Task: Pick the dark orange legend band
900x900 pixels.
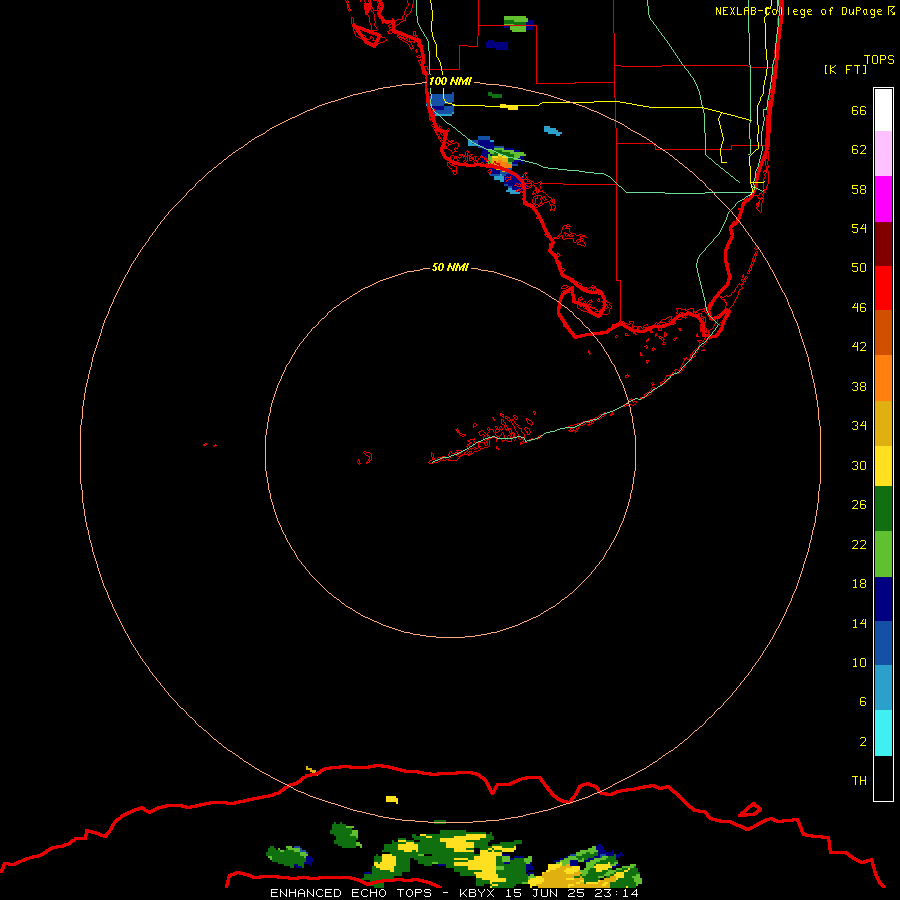Action: tap(883, 332)
